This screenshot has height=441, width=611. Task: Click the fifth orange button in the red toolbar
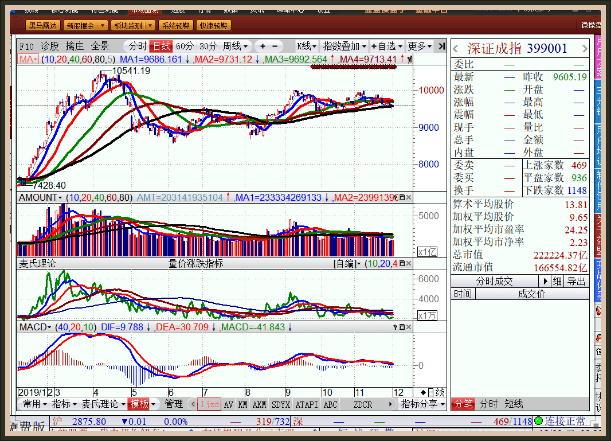coord(214,25)
